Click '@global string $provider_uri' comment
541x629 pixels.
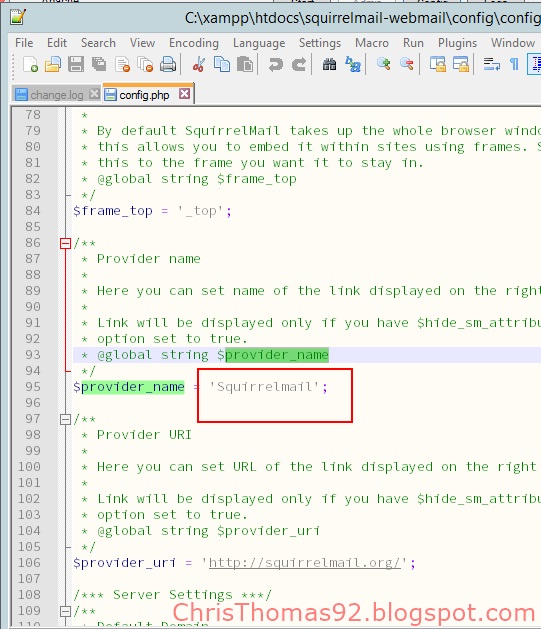point(209,531)
